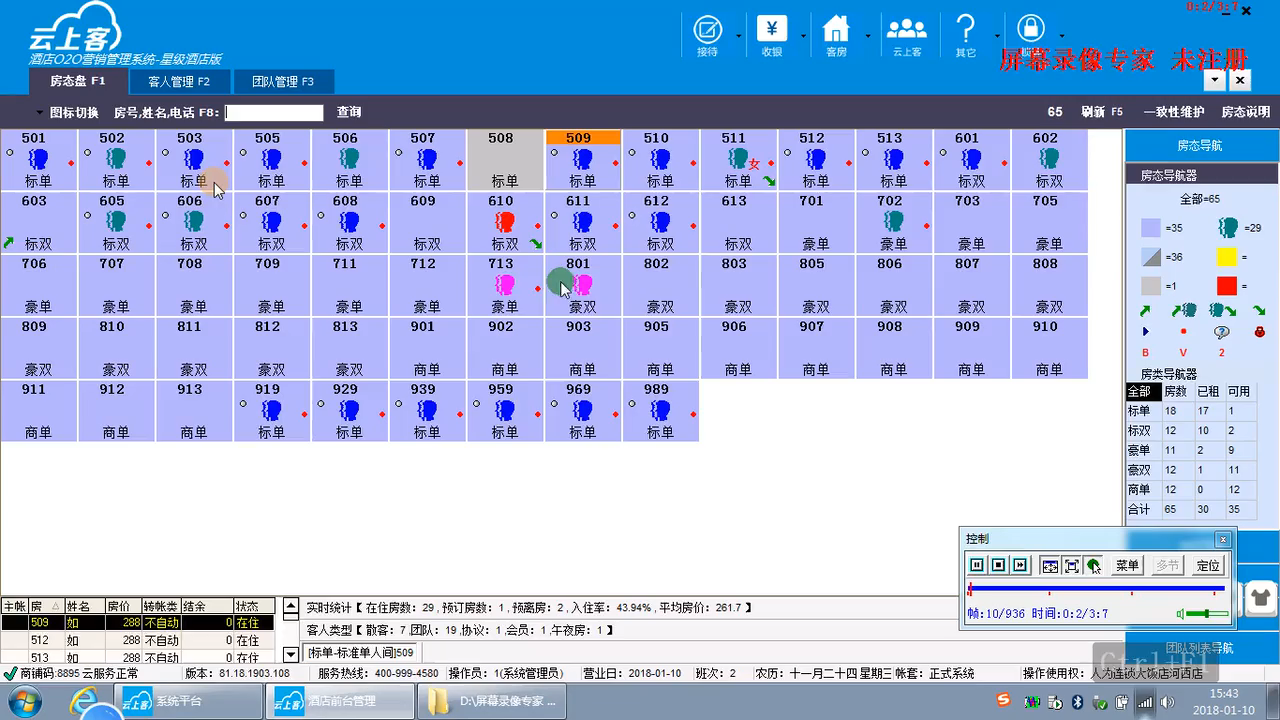Select room 989 guest icon
This screenshot has height=720, width=1280.
coord(660,410)
